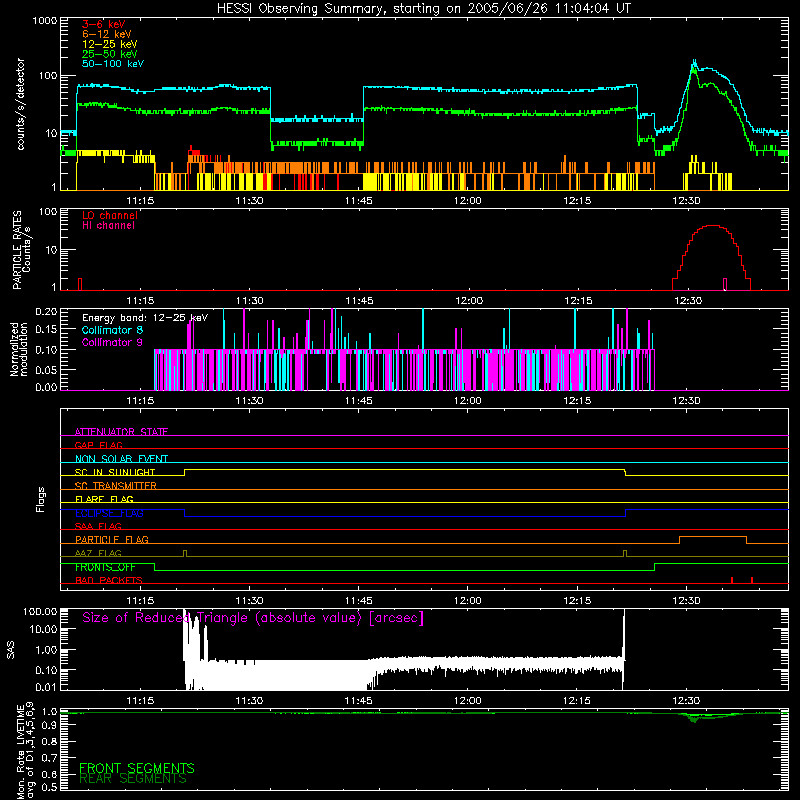The width and height of the screenshot is (800, 800).
Task: Select the Collimator 8 legend entry
Action: tap(112, 330)
